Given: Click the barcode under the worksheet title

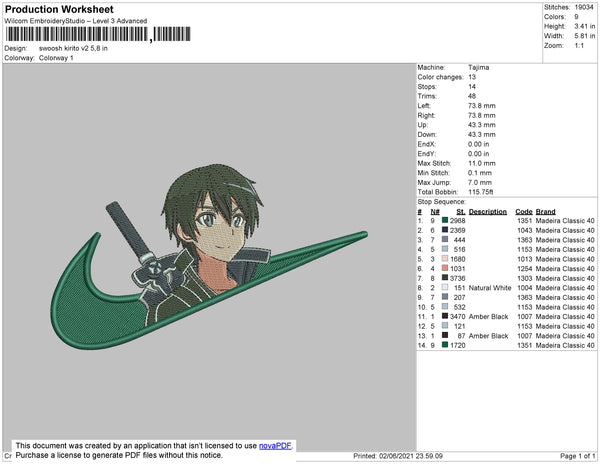Looking at the screenshot, I should pyautogui.click(x=98, y=34).
